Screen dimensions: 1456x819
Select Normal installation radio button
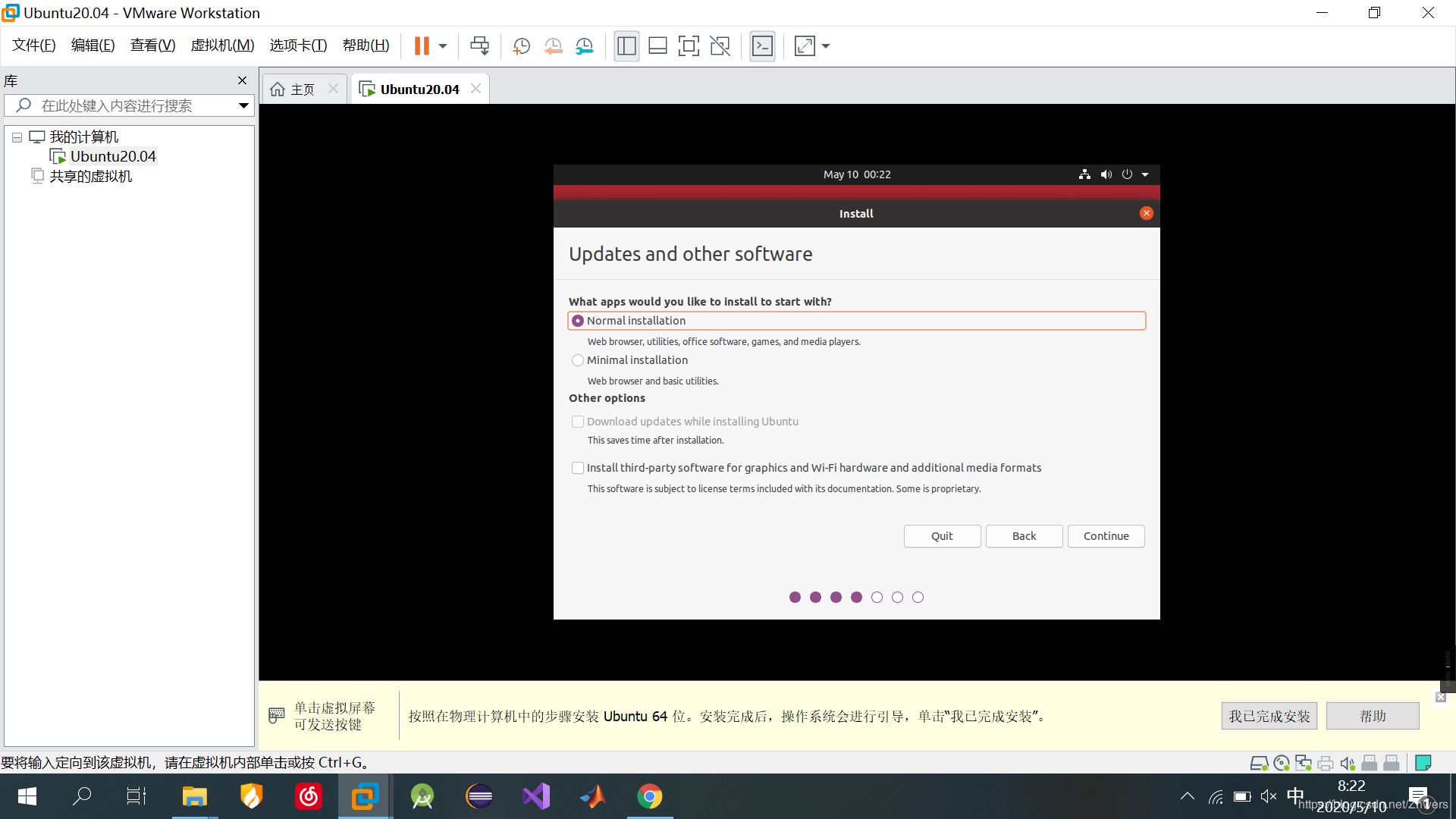point(578,321)
